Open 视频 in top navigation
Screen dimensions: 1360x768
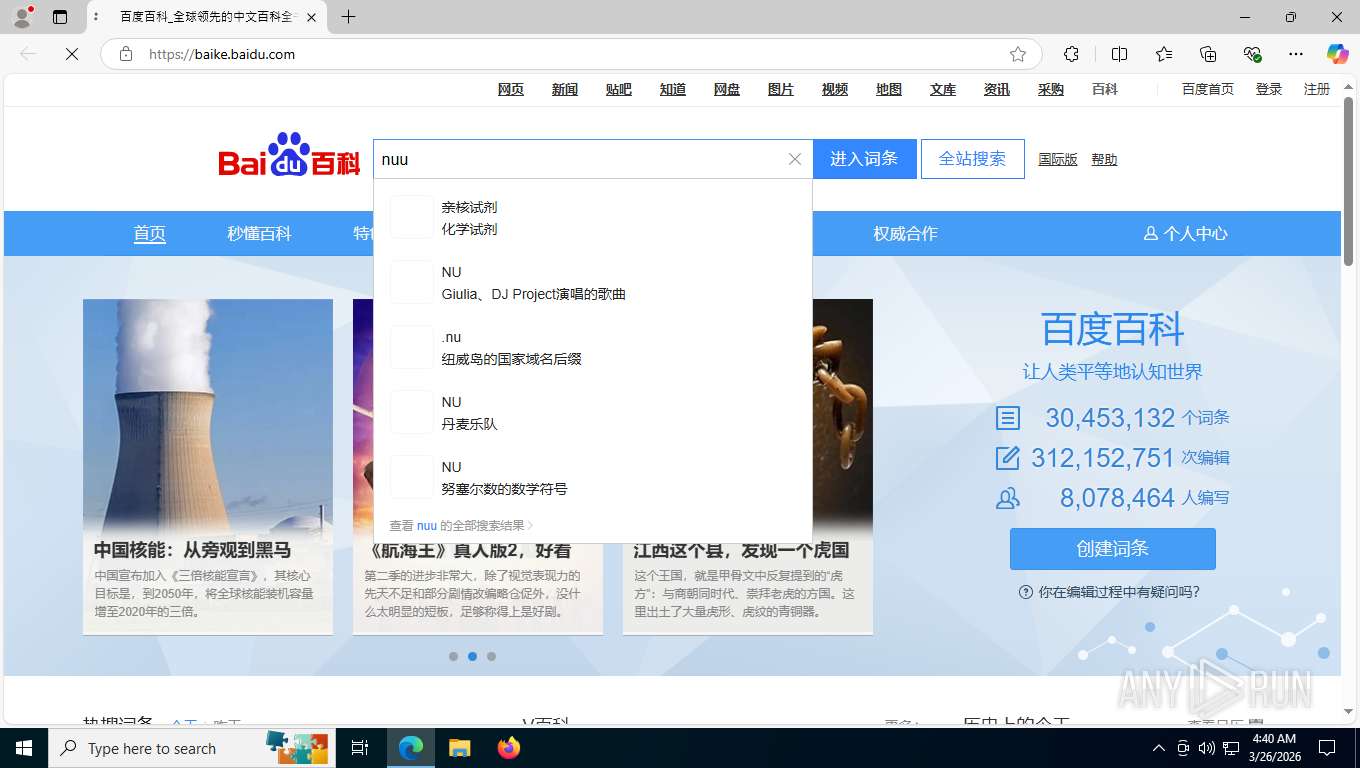click(835, 89)
